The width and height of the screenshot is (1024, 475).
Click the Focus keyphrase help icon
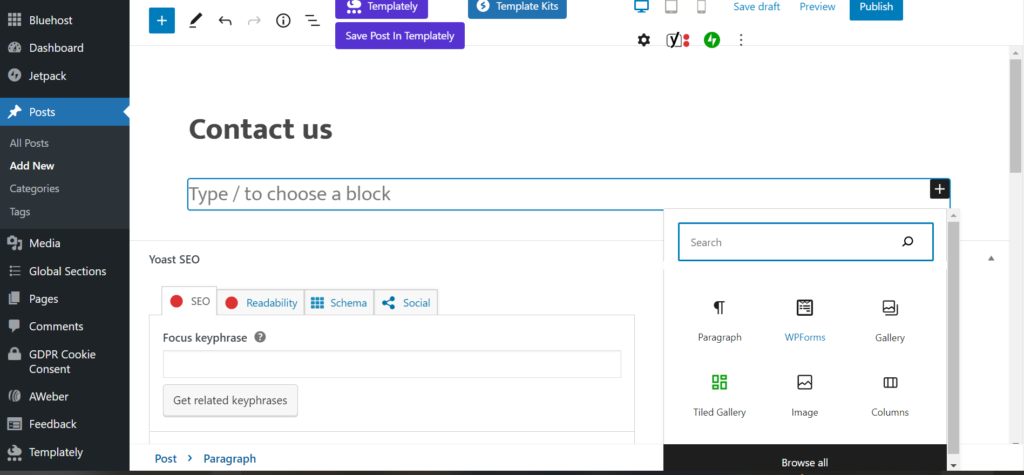pyautogui.click(x=260, y=338)
